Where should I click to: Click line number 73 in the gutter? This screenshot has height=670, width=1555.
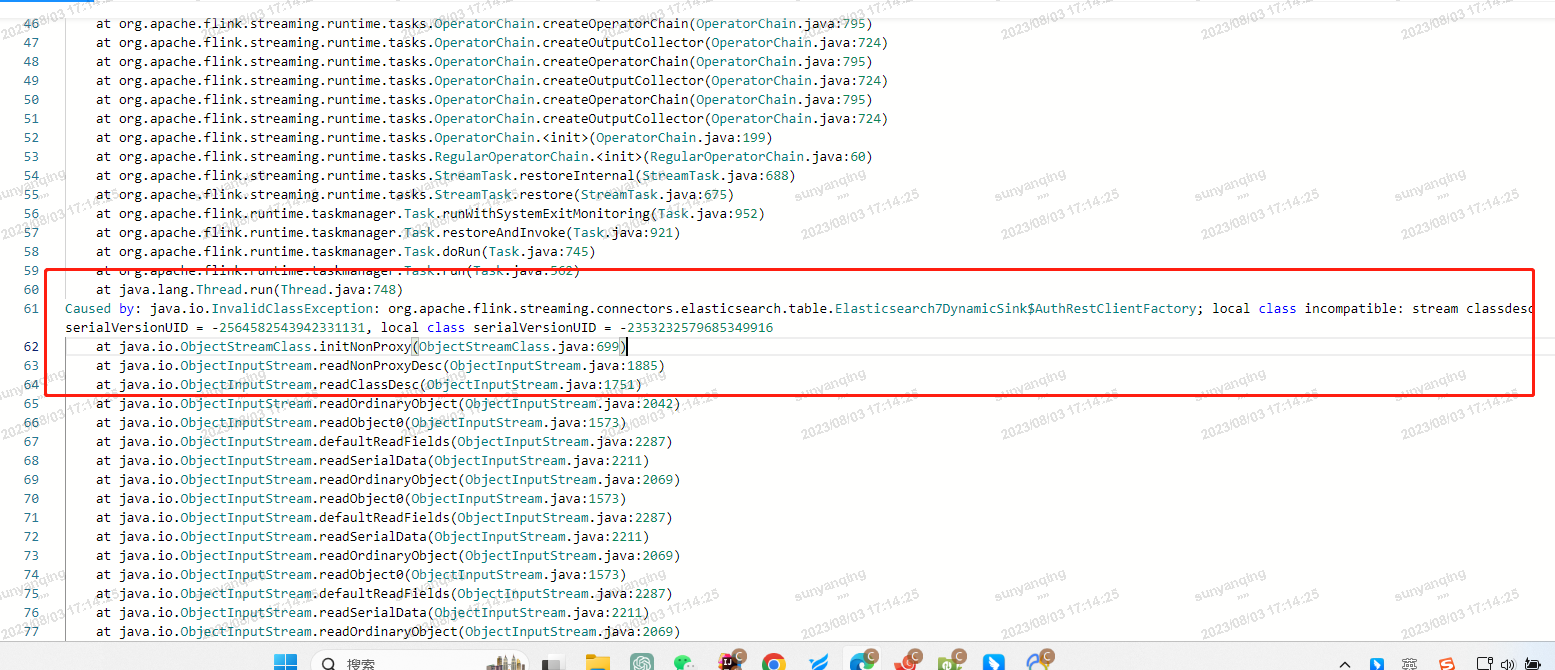[x=30, y=556]
